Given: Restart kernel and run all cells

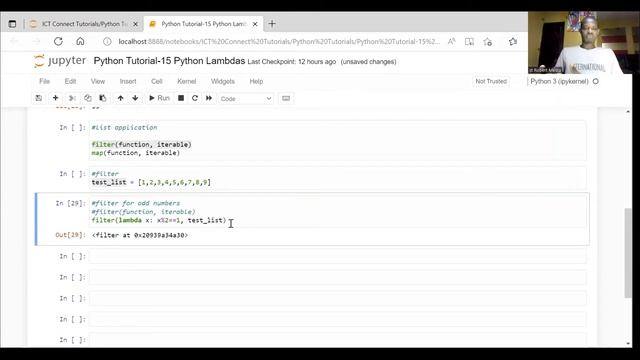Looking at the screenshot, I should [x=209, y=98].
